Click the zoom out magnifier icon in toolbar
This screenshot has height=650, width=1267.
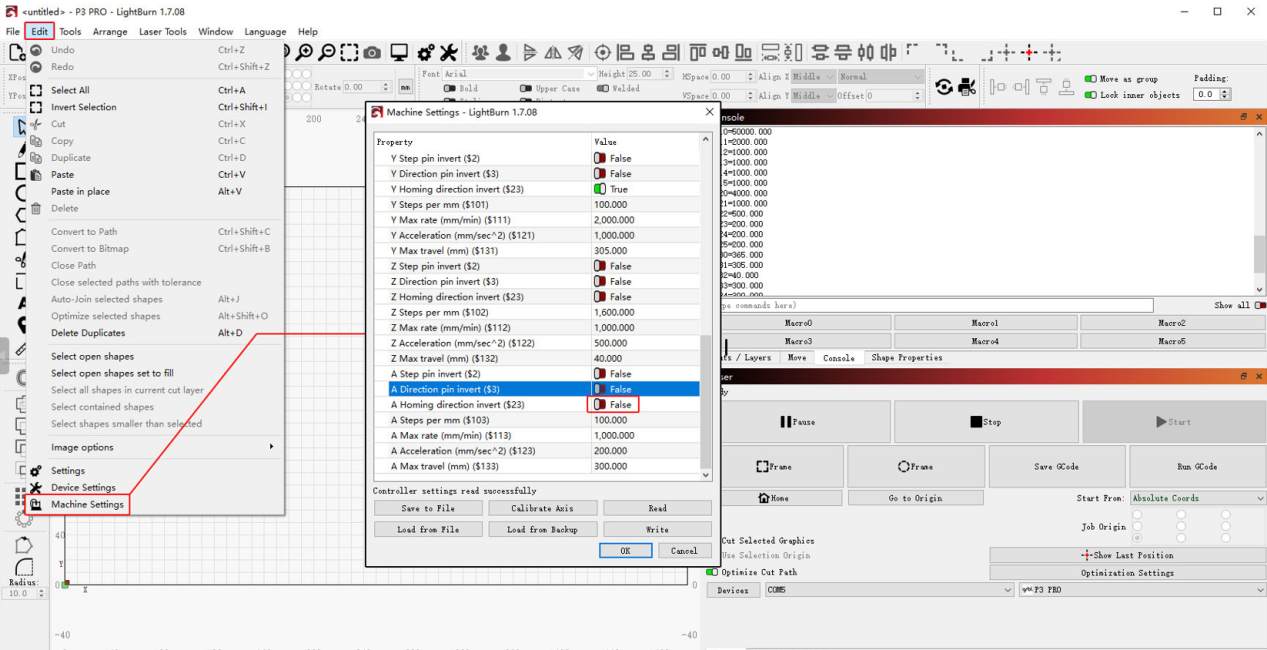[327, 52]
